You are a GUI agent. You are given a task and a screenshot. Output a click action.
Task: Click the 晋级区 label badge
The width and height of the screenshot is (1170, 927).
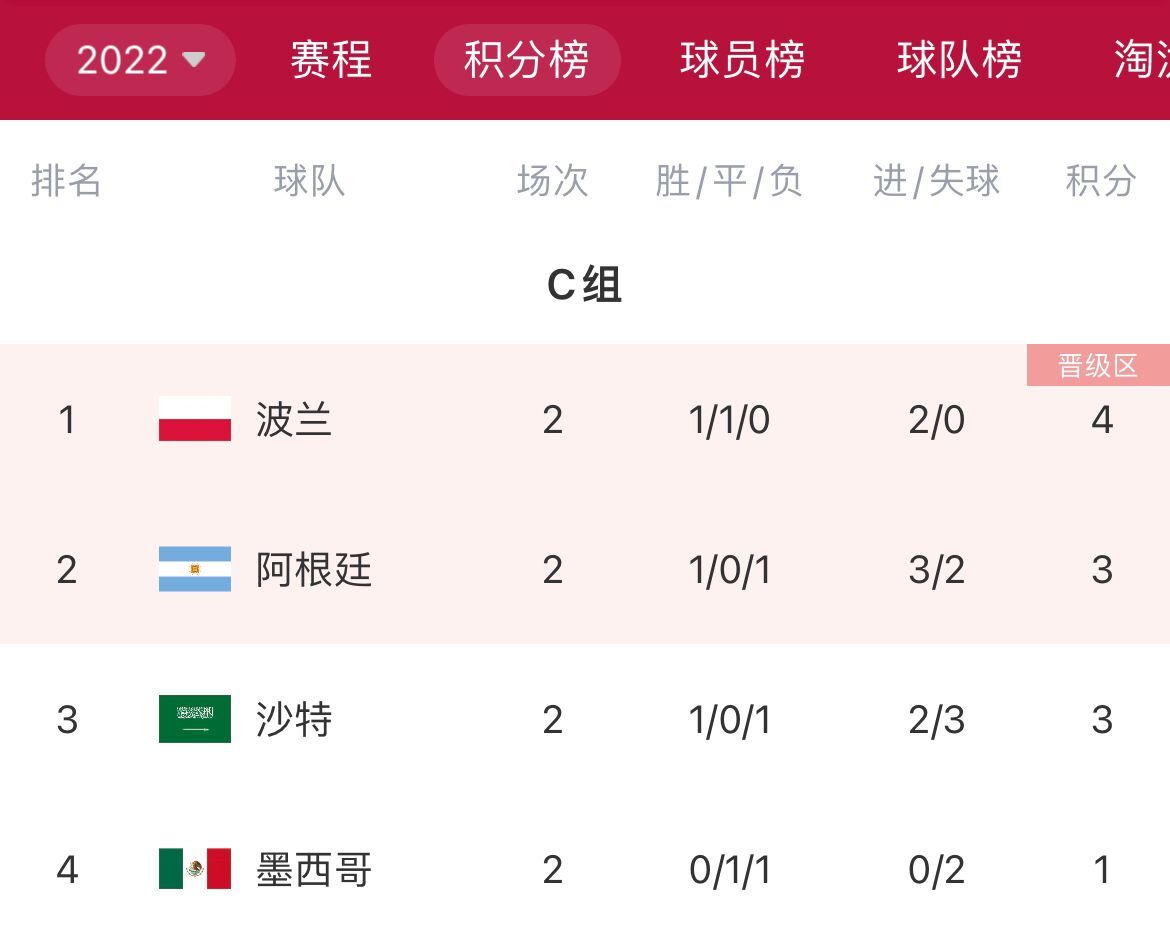pyautogui.click(x=1098, y=365)
